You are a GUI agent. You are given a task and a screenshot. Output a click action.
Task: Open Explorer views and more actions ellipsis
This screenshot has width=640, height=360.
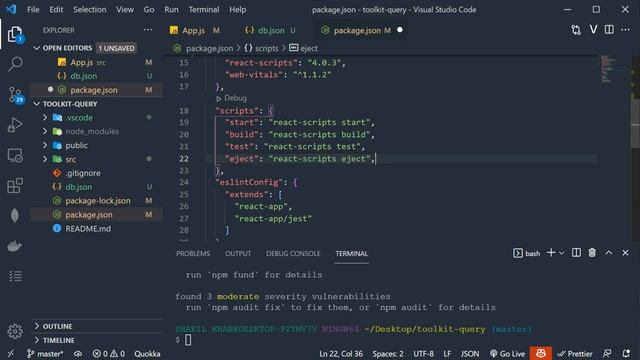pos(148,30)
